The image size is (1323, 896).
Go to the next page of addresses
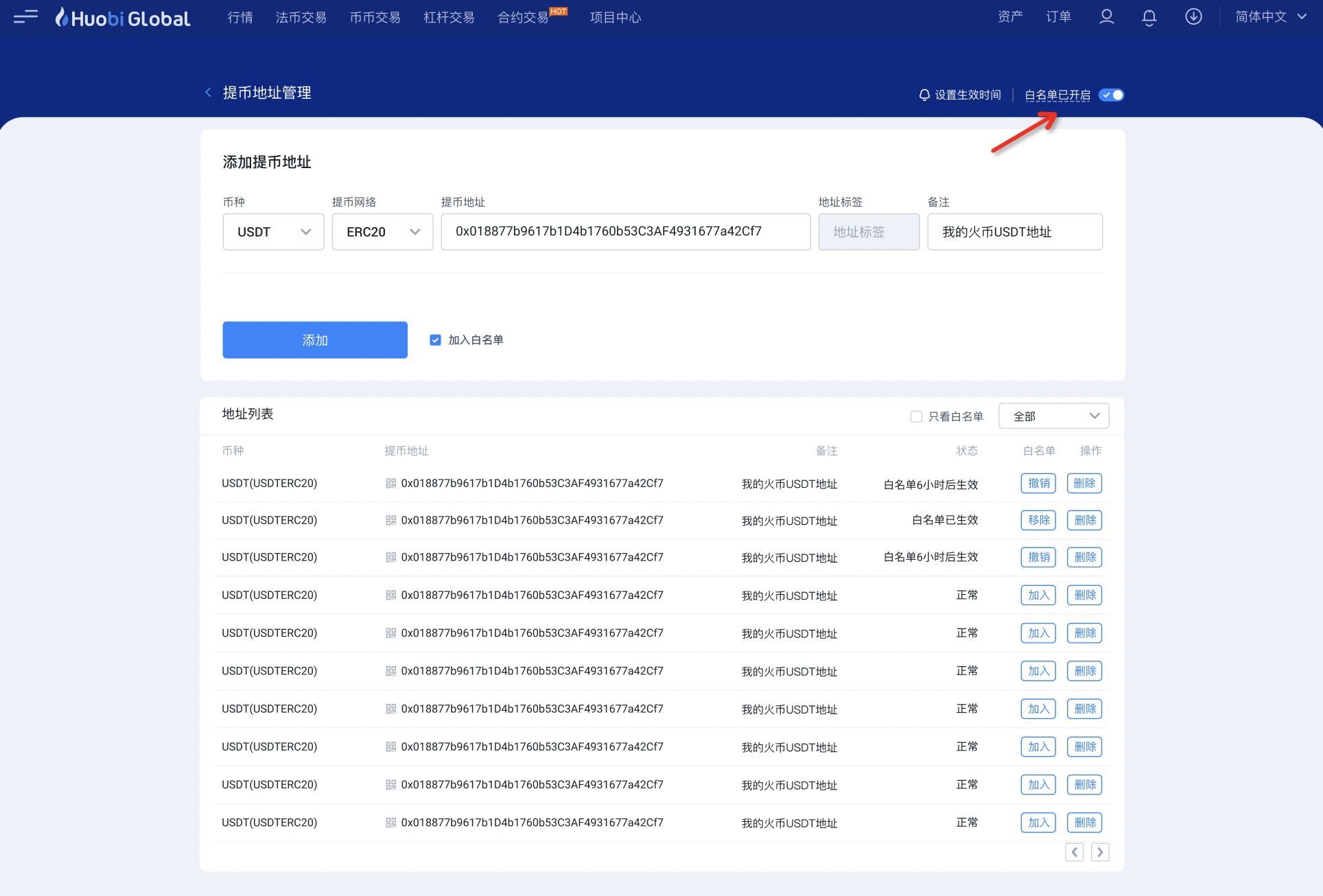[x=1100, y=852]
